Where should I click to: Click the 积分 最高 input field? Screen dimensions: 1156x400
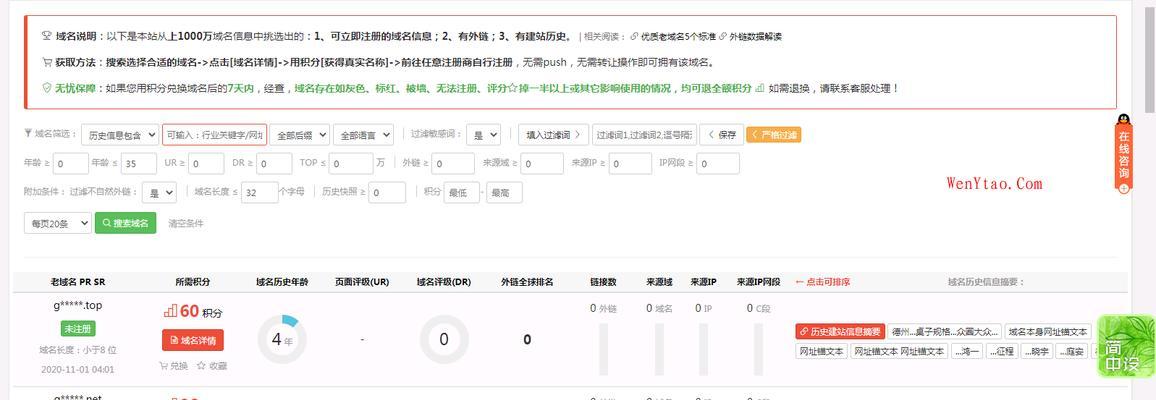pos(504,193)
